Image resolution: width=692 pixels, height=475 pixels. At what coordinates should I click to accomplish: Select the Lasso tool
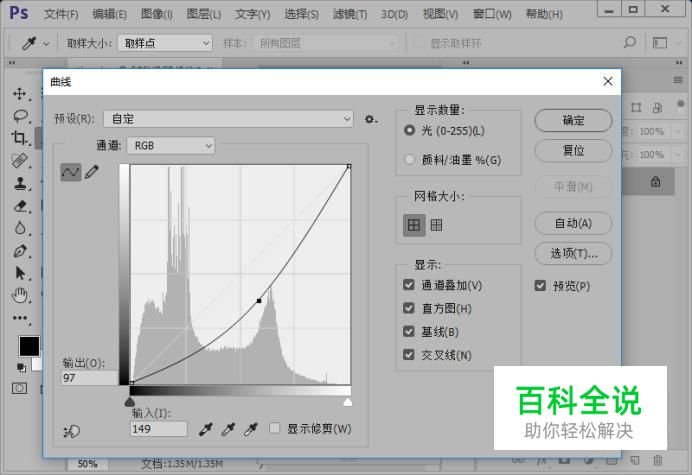(x=20, y=116)
